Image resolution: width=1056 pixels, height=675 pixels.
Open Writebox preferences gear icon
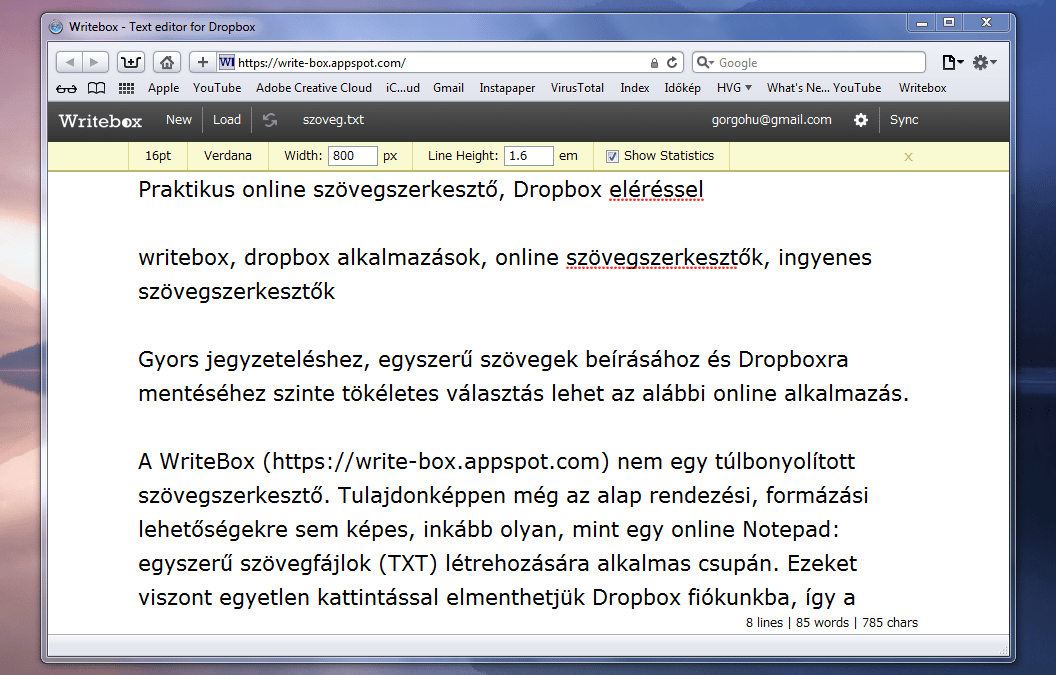(x=861, y=120)
